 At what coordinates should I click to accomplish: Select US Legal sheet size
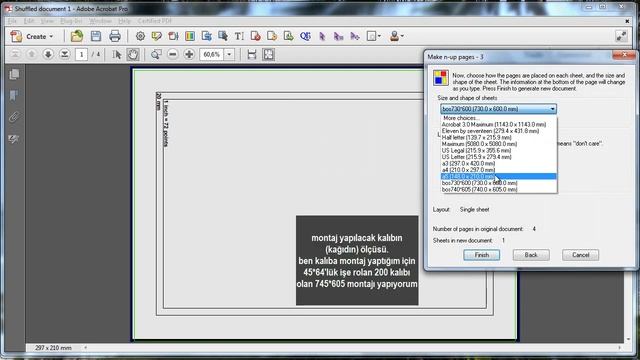(498, 151)
